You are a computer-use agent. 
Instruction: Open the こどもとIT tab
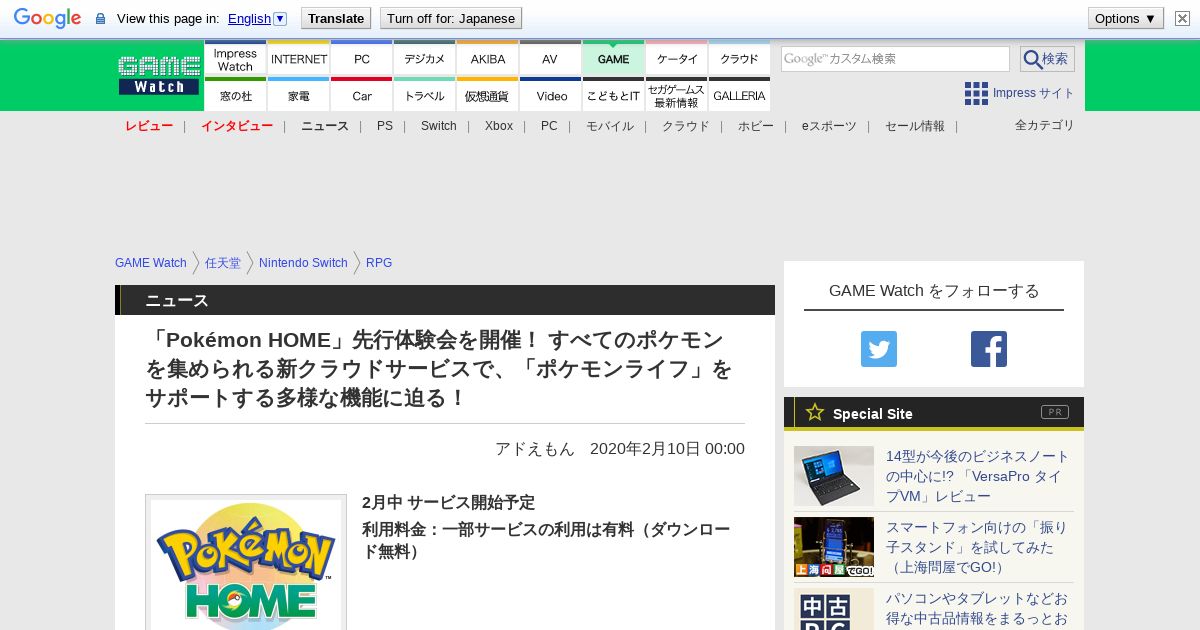point(613,95)
